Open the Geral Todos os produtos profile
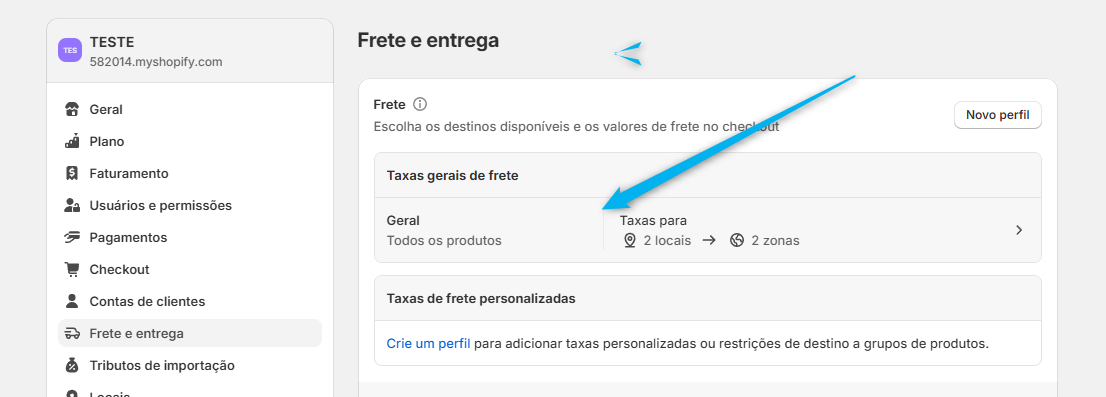 point(707,230)
